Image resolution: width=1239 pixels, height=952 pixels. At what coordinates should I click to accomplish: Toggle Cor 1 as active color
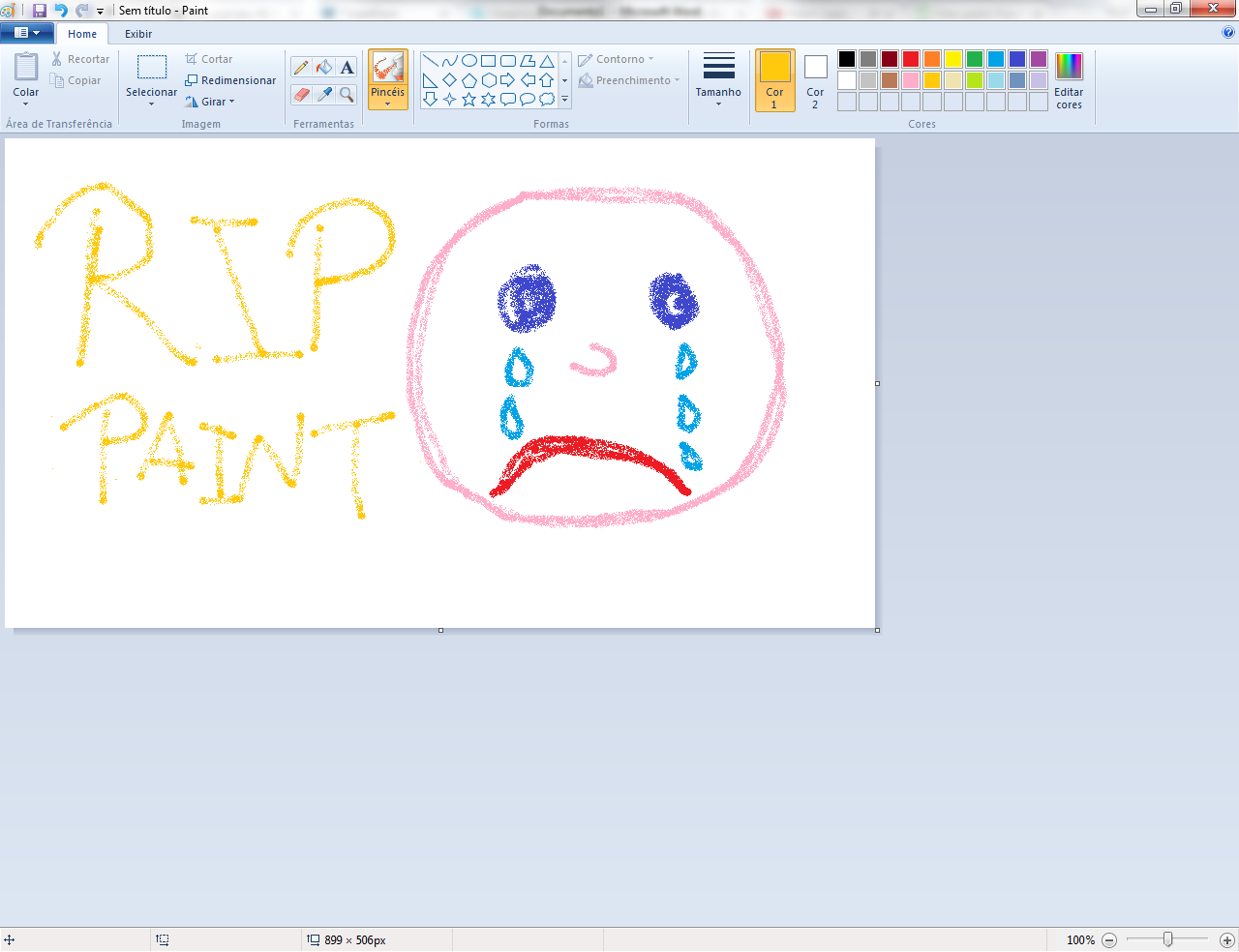tap(774, 80)
